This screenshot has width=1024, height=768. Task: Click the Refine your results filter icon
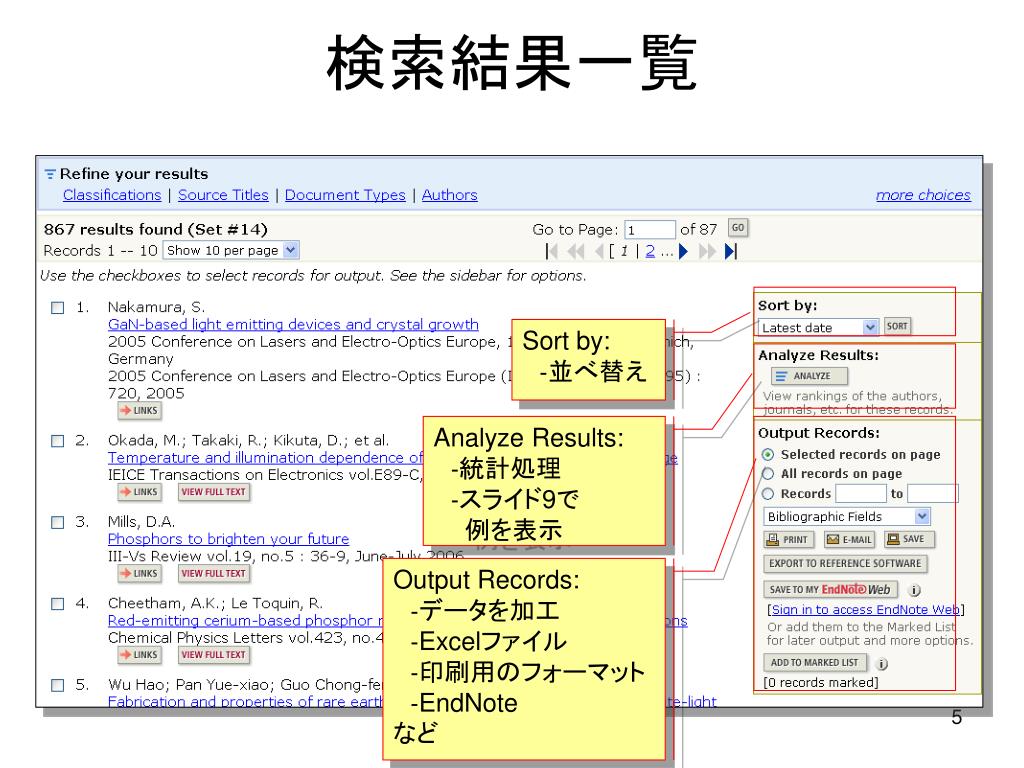[x=50, y=174]
